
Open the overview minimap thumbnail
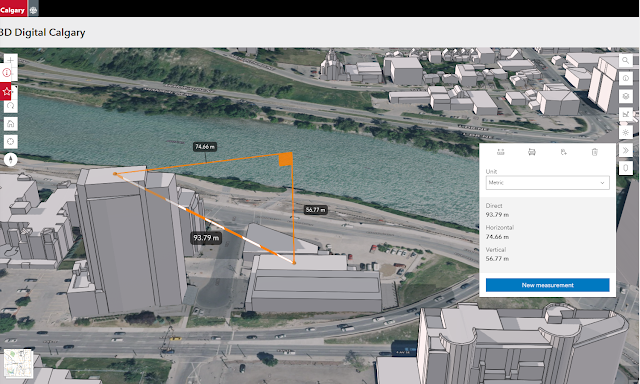(x=18, y=363)
